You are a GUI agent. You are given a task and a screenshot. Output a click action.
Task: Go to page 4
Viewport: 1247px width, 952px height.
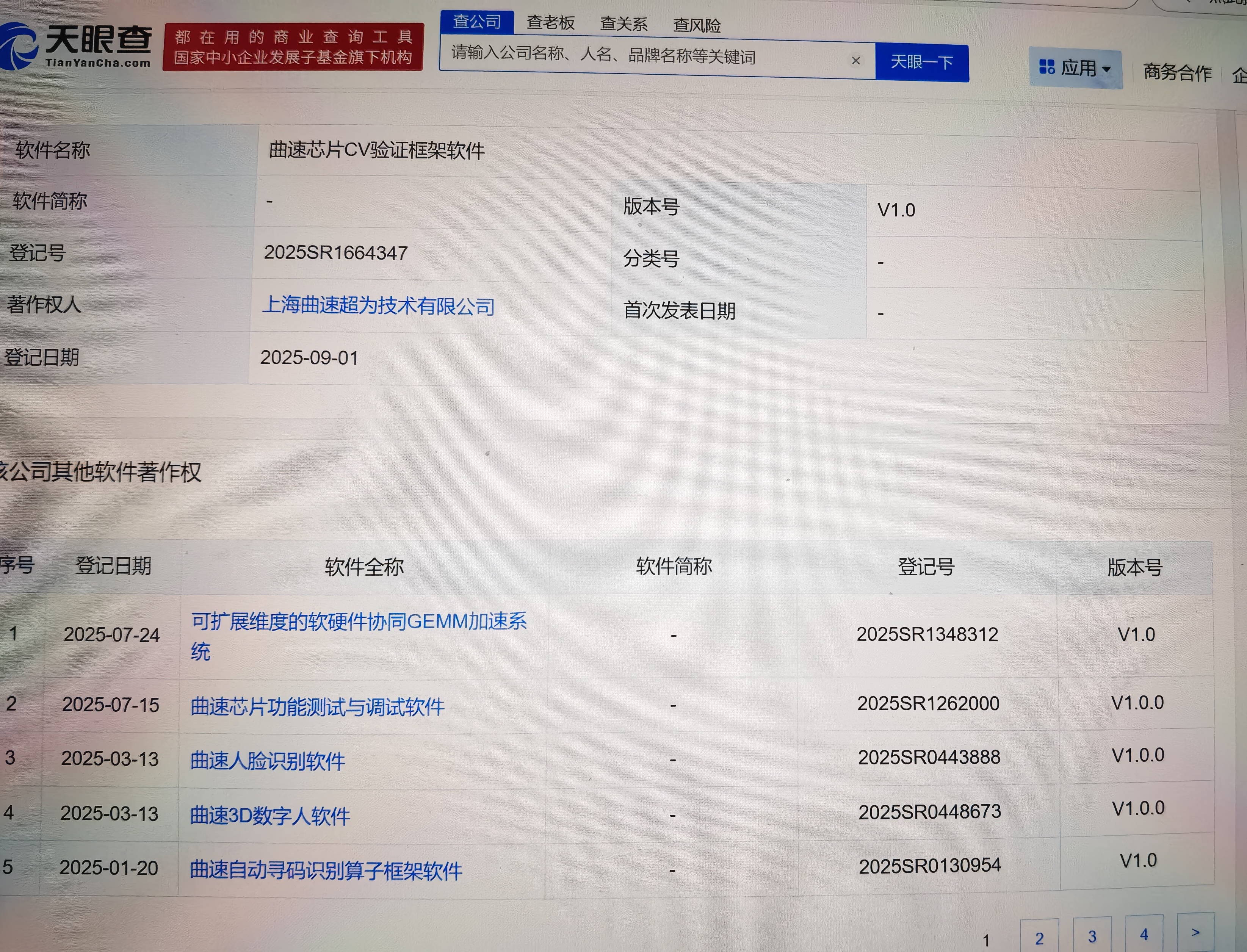(x=1144, y=934)
